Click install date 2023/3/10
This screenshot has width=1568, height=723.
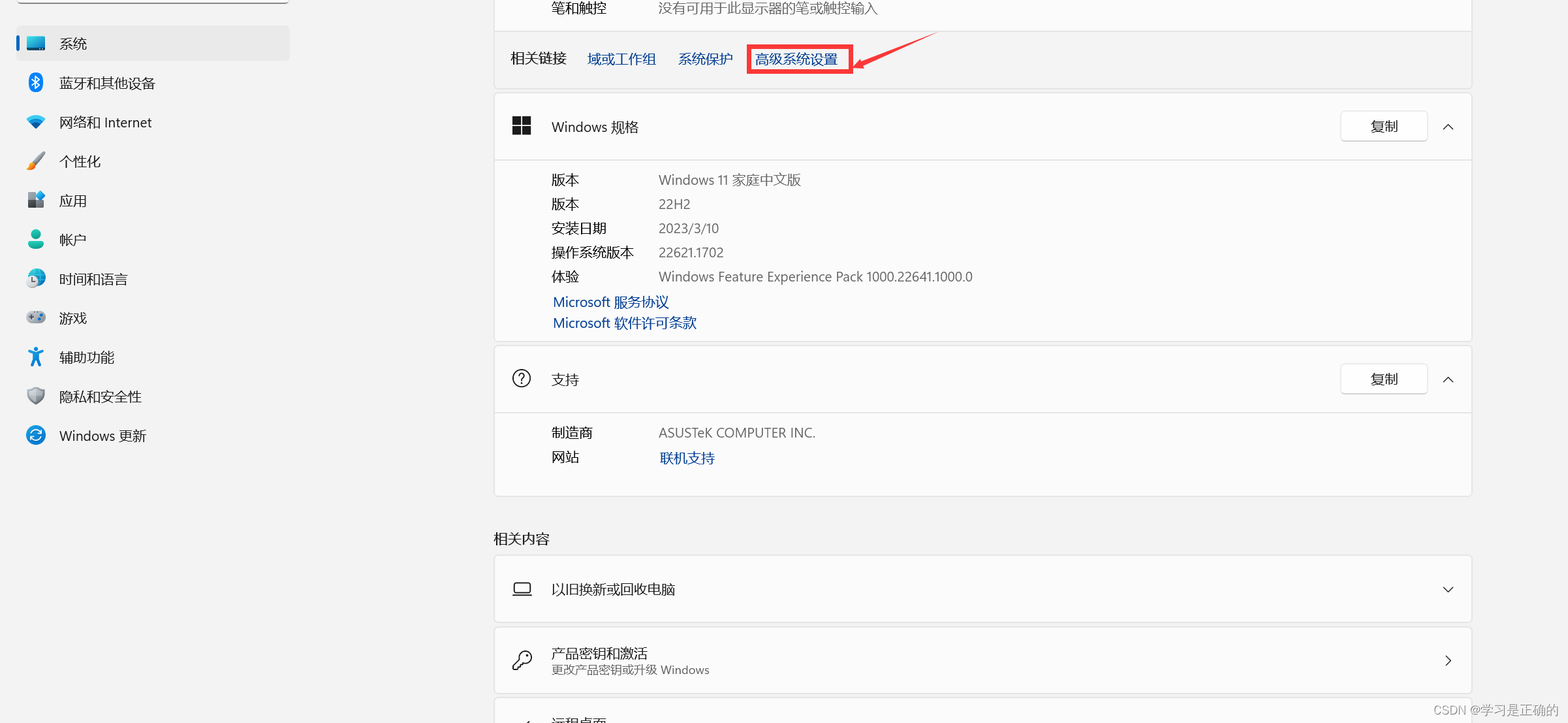[x=689, y=229]
